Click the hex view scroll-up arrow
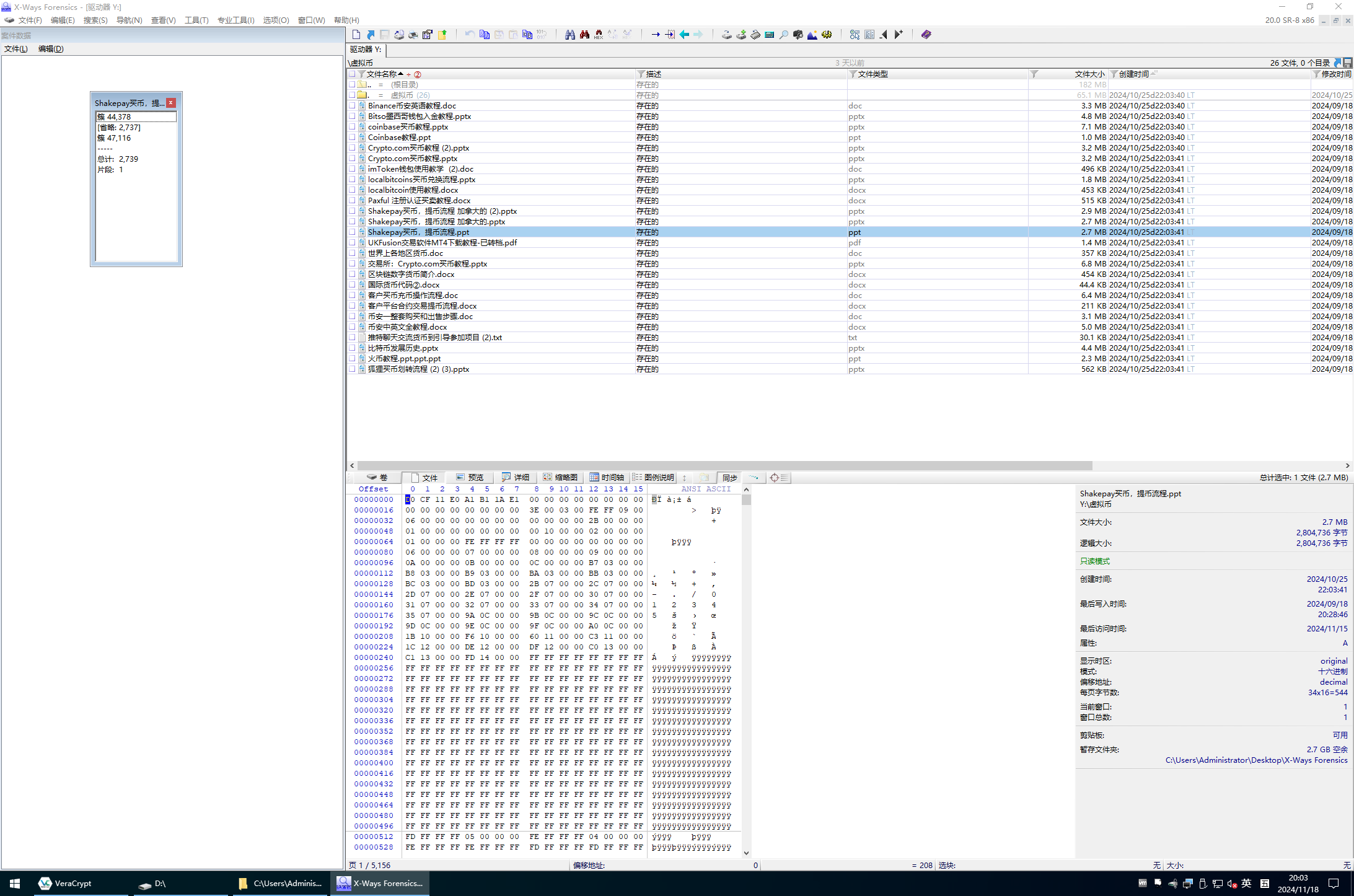 pyautogui.click(x=746, y=490)
